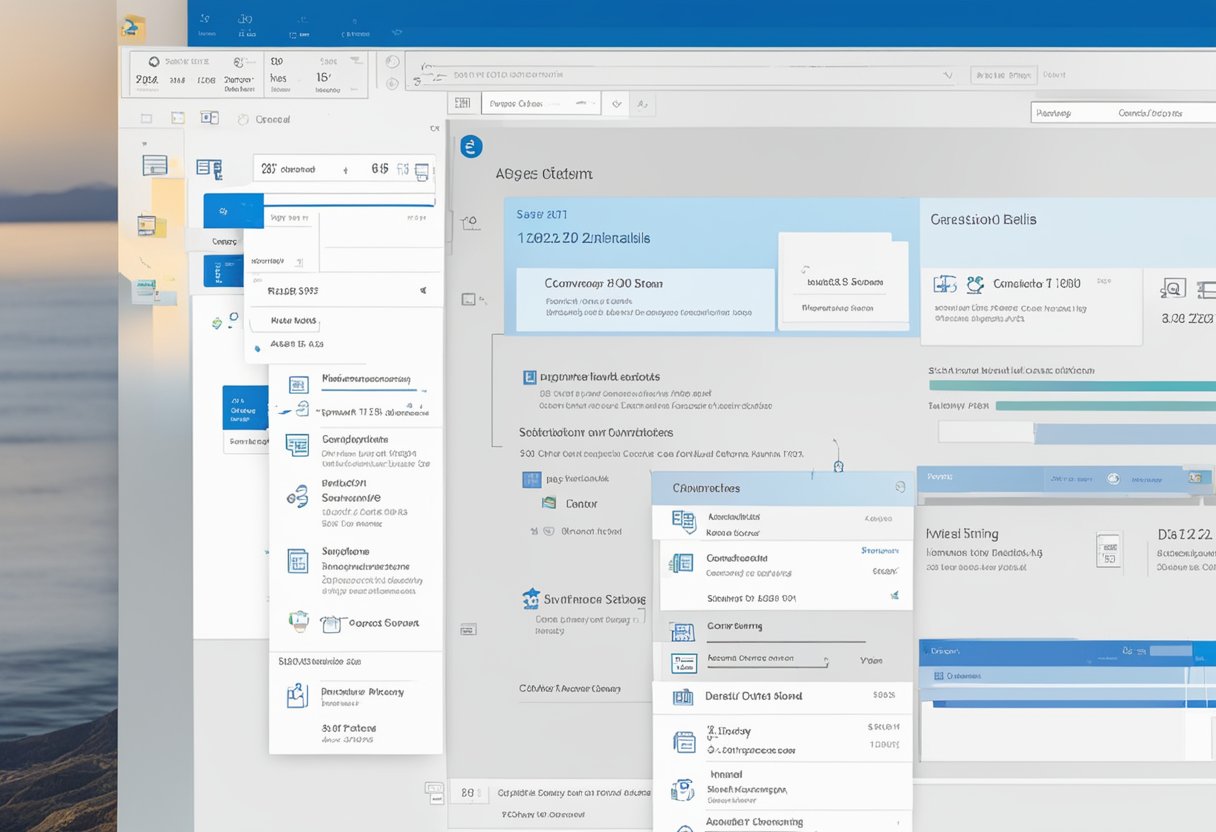Expand the chevron on the account owner row
Viewport: 1216px width, 832px height.
point(828,658)
